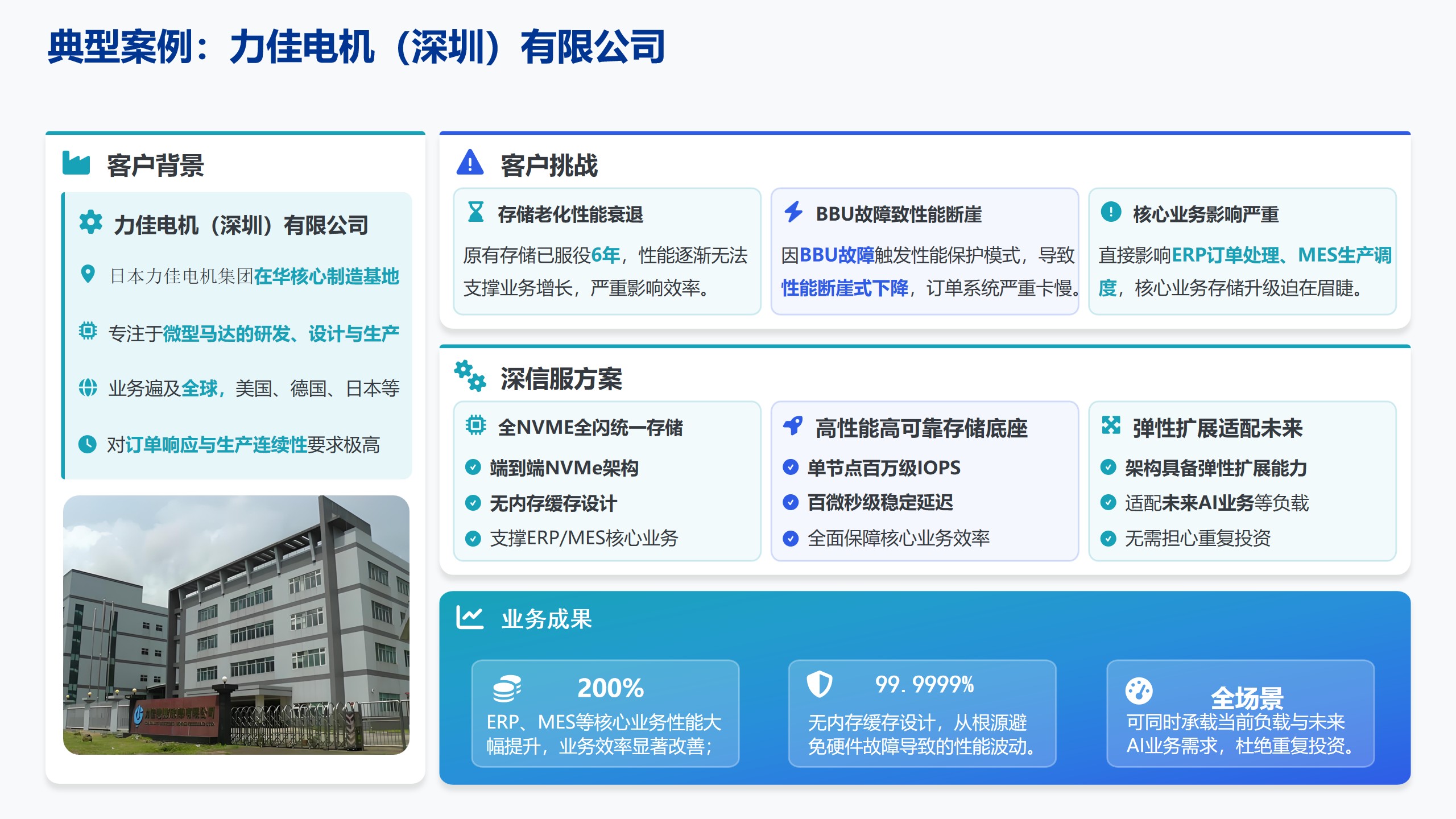The width and height of the screenshot is (1456, 819).
Task: Click the factory icon beside 客户背景
Action: [x=76, y=163]
